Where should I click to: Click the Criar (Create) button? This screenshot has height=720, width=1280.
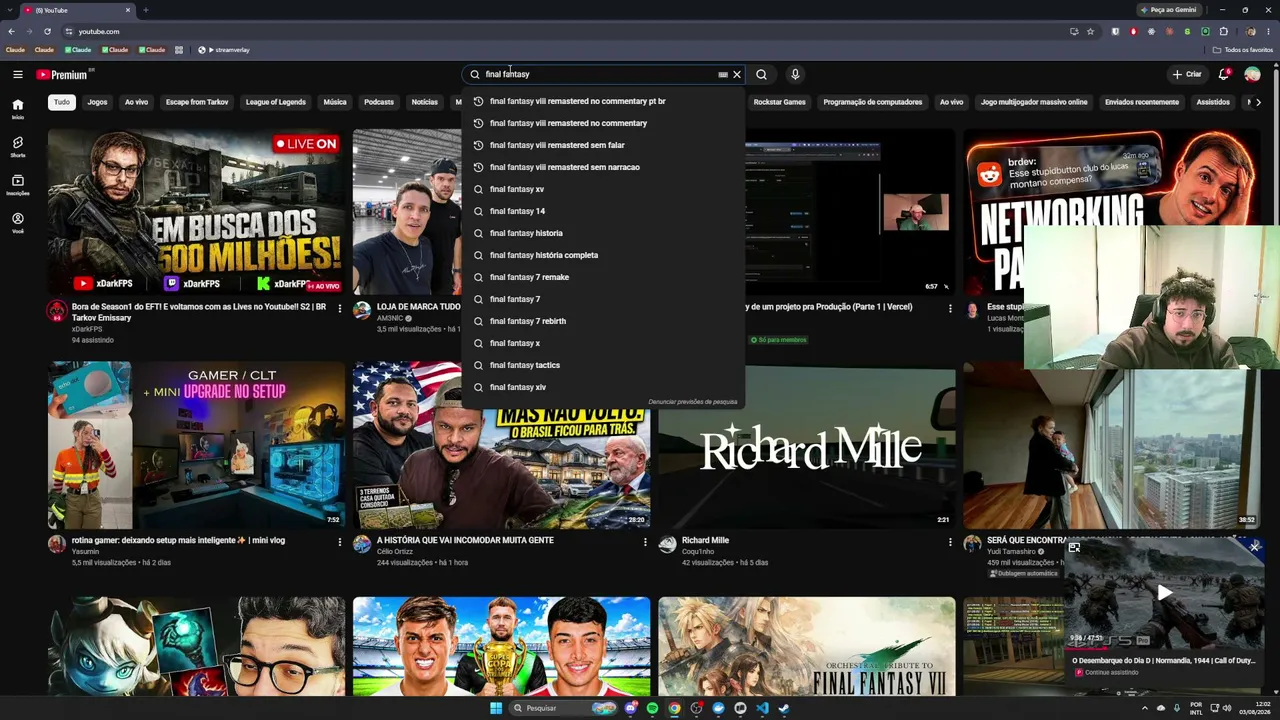pos(1187,74)
